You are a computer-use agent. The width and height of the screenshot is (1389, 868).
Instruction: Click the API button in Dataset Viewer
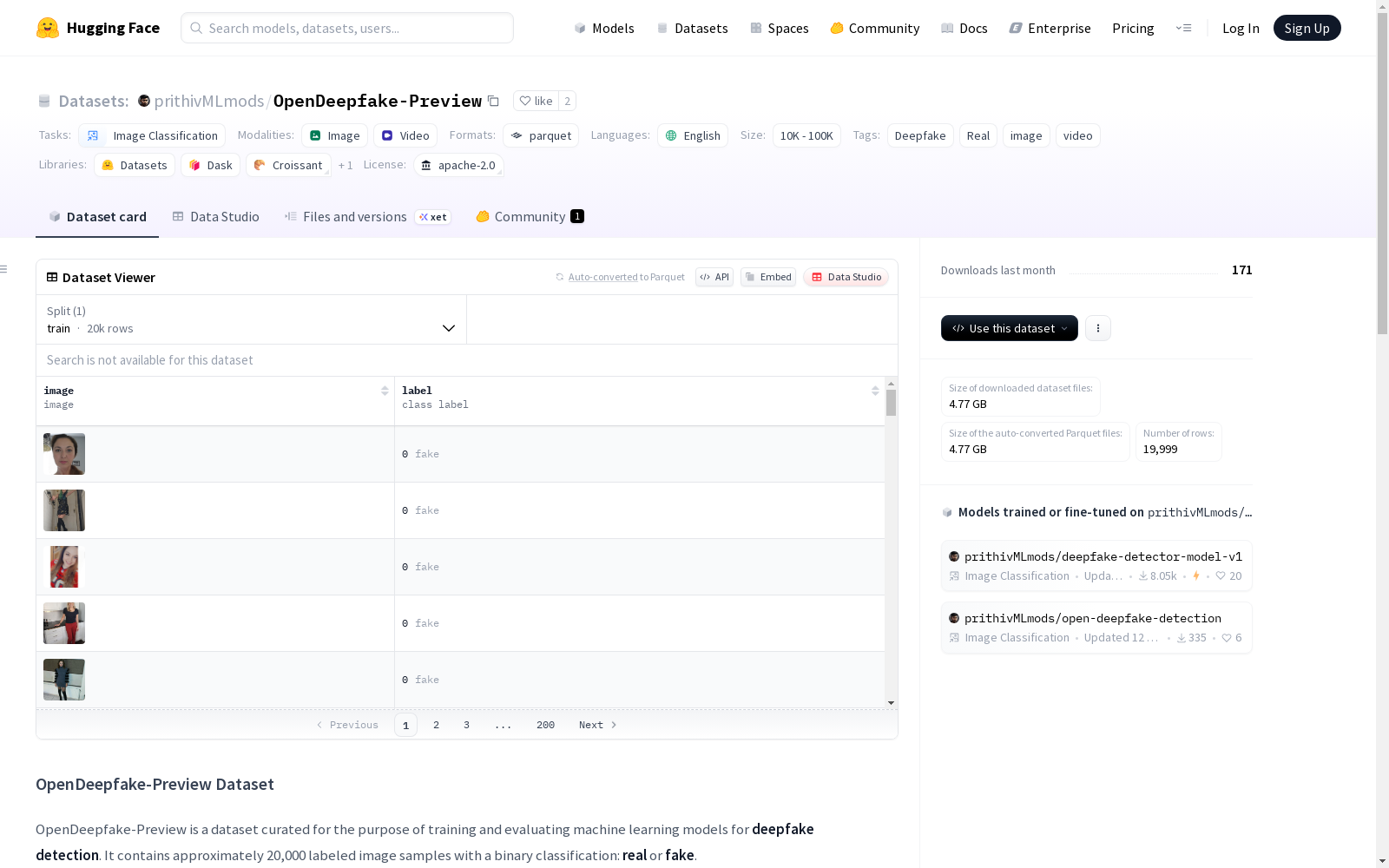click(x=714, y=277)
